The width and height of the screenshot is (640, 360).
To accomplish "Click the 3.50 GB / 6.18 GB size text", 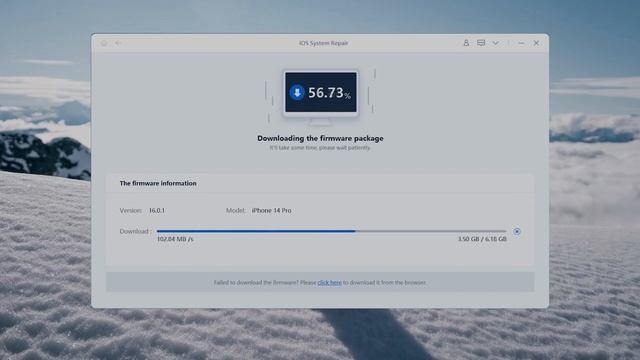I will 482,239.
